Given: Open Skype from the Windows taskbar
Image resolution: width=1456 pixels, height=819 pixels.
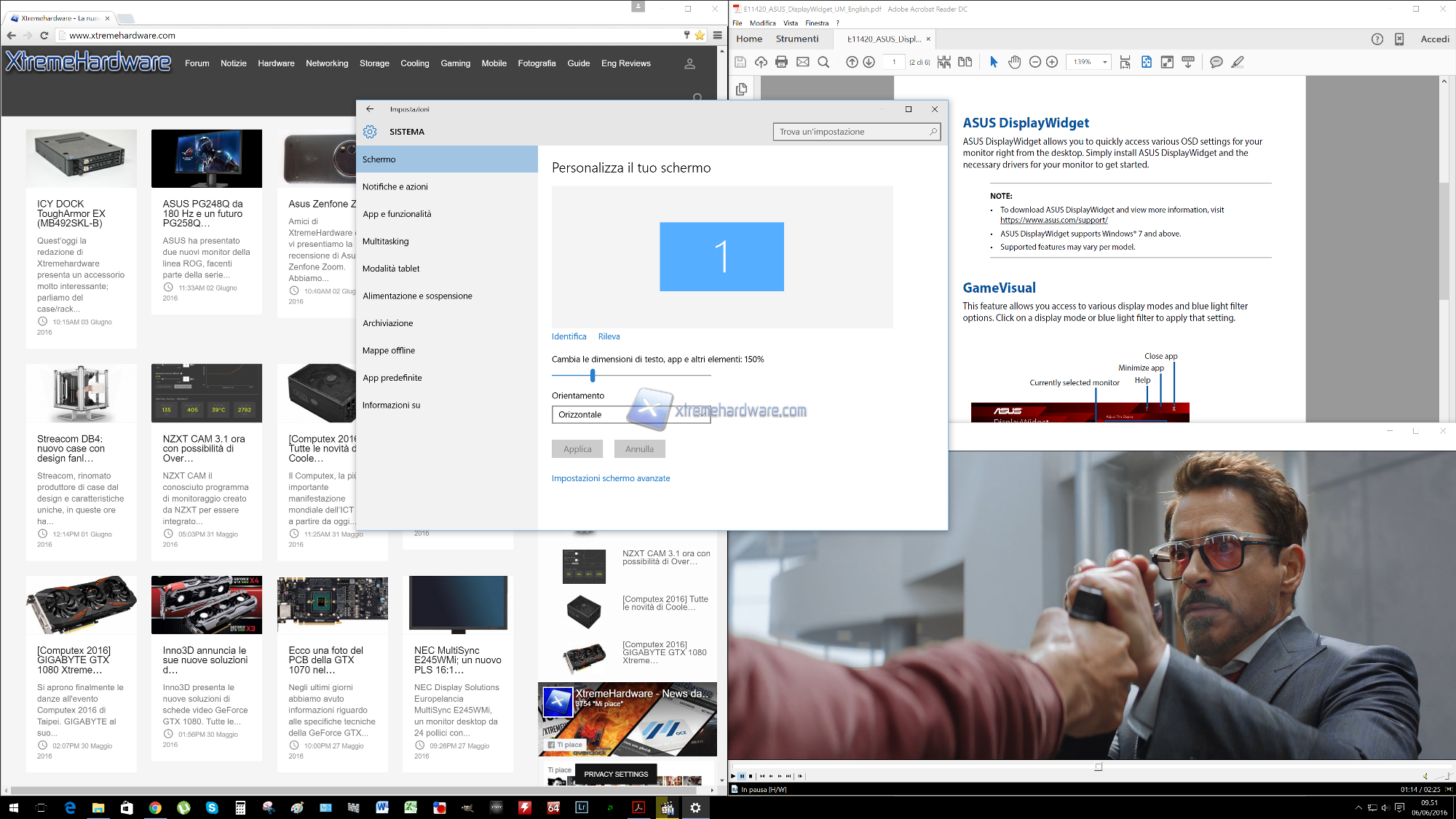Looking at the screenshot, I should 212,807.
